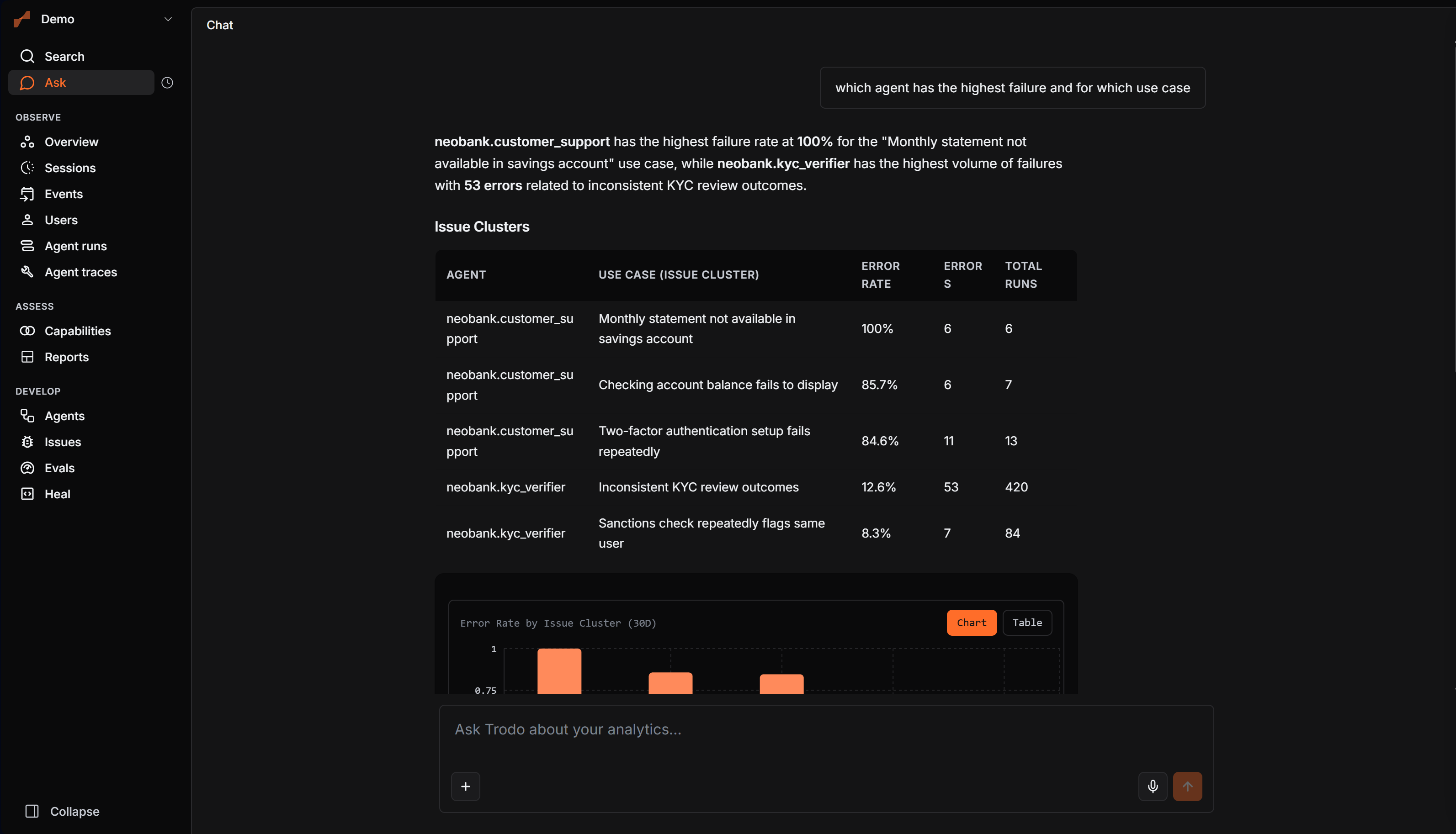
Task: Click the Error Rate column header
Action: pyautogui.click(x=881, y=275)
